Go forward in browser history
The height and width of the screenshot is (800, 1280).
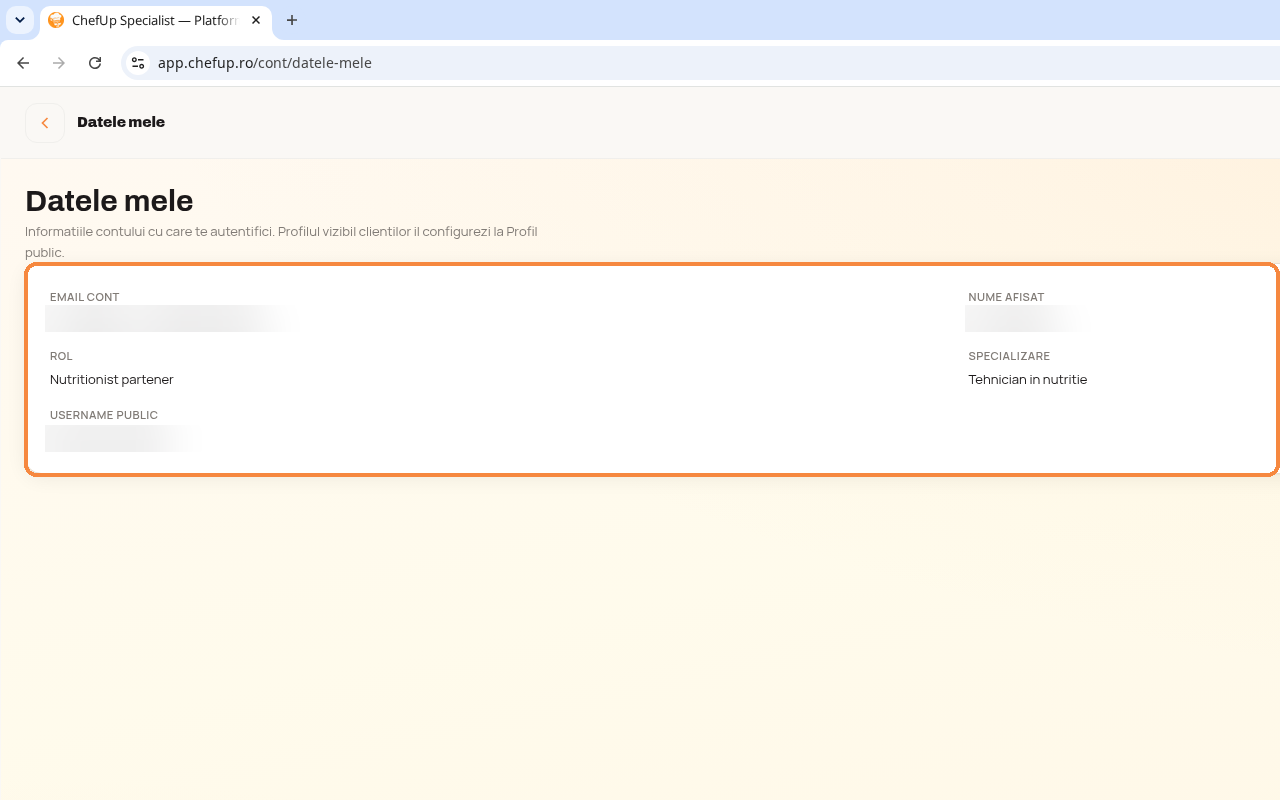(x=59, y=63)
